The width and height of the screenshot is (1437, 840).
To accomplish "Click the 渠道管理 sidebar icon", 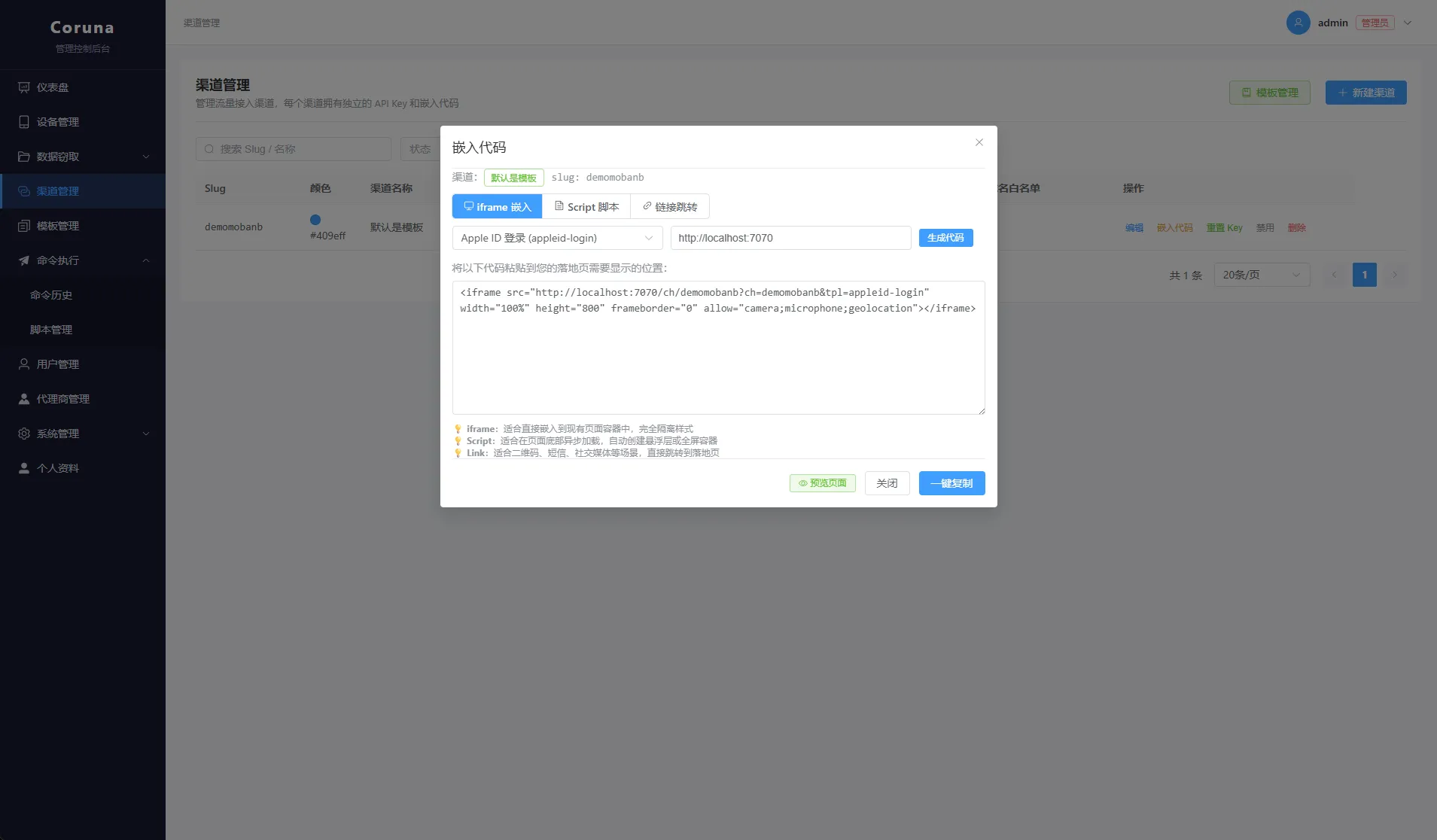I will [x=24, y=191].
